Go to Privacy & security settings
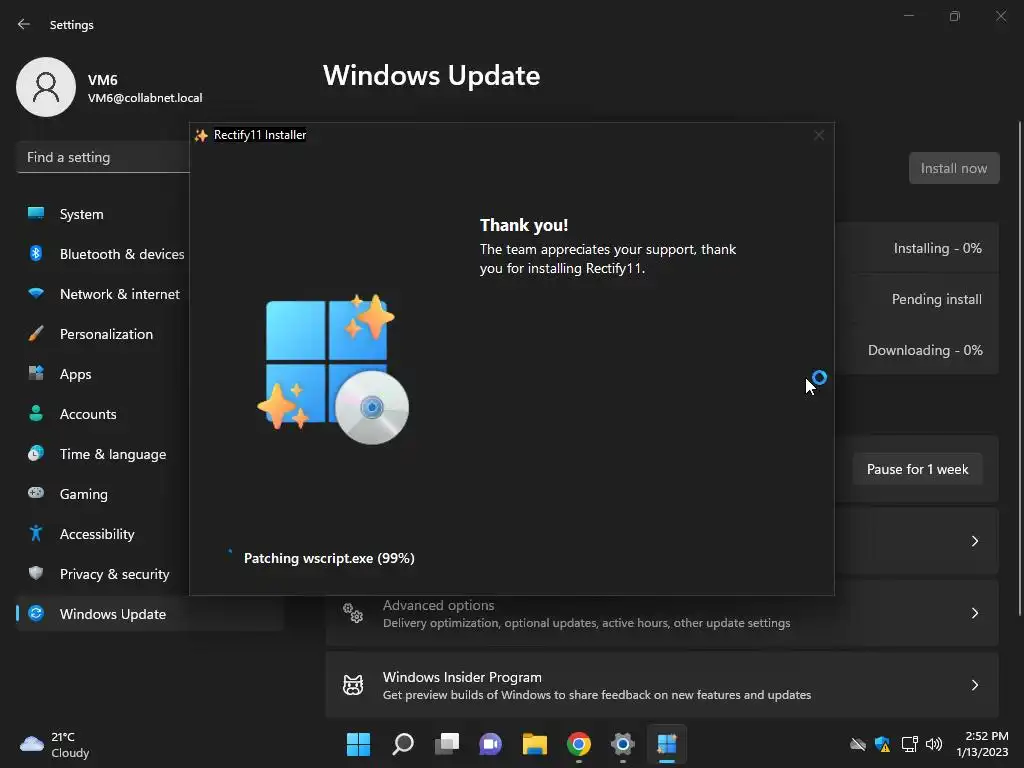This screenshot has width=1024, height=768. pos(104,574)
